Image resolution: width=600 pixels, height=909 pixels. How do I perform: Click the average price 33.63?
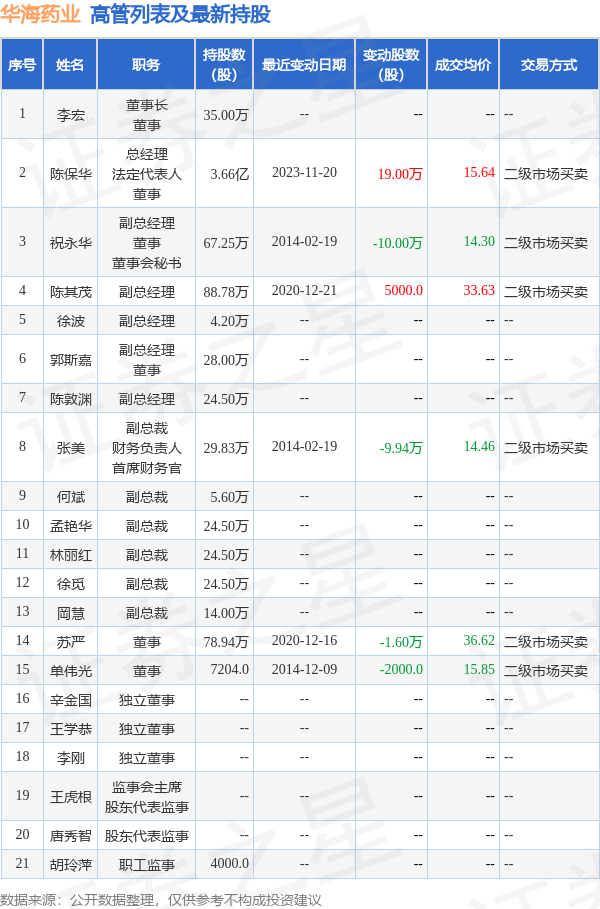coord(479,291)
